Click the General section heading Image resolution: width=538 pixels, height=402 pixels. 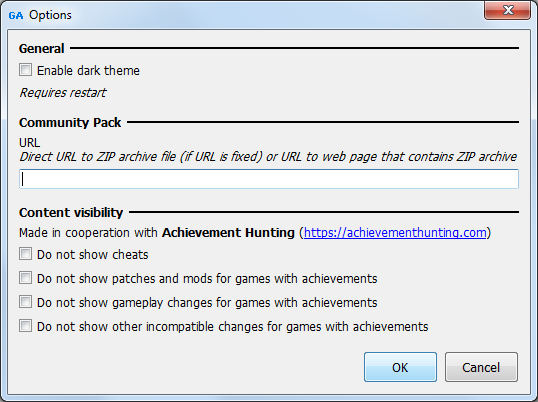tap(42, 48)
